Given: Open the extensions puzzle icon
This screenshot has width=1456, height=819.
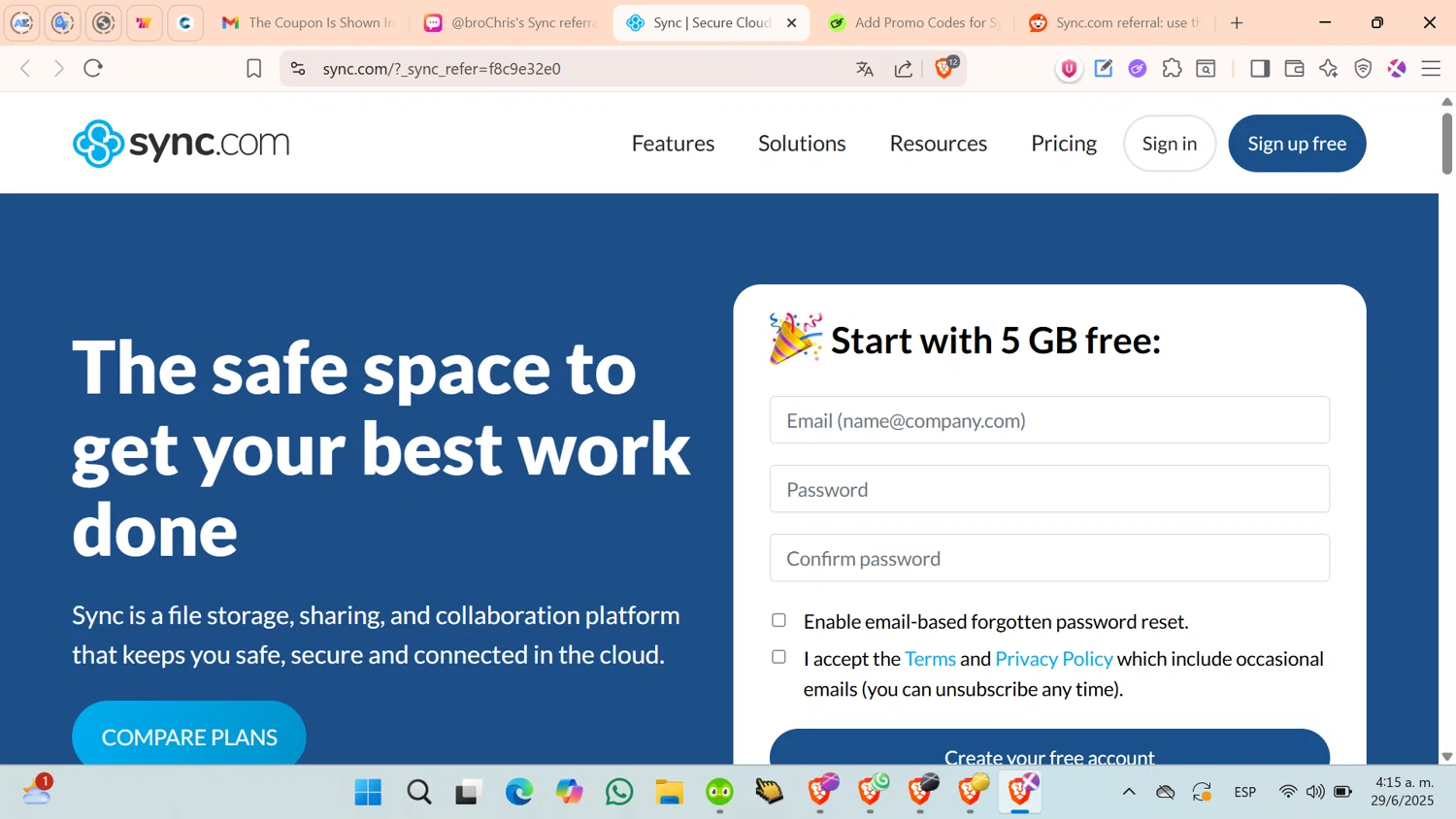Looking at the screenshot, I should point(1172,68).
